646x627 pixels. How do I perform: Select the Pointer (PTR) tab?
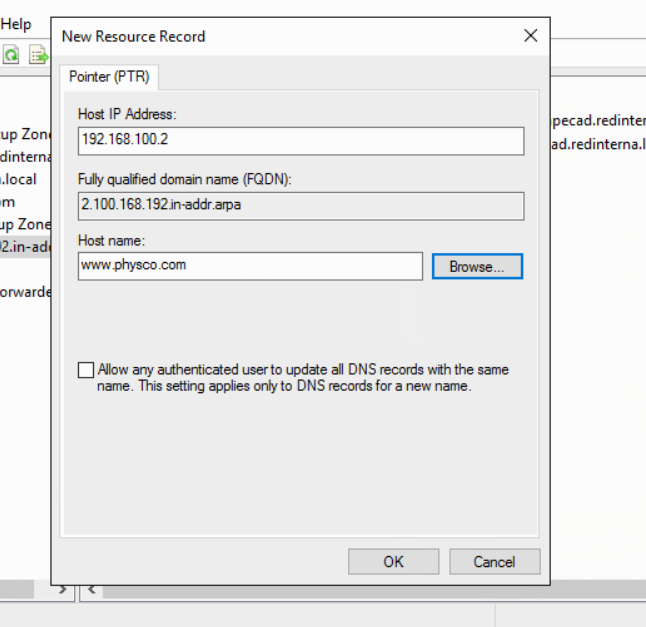(109, 77)
